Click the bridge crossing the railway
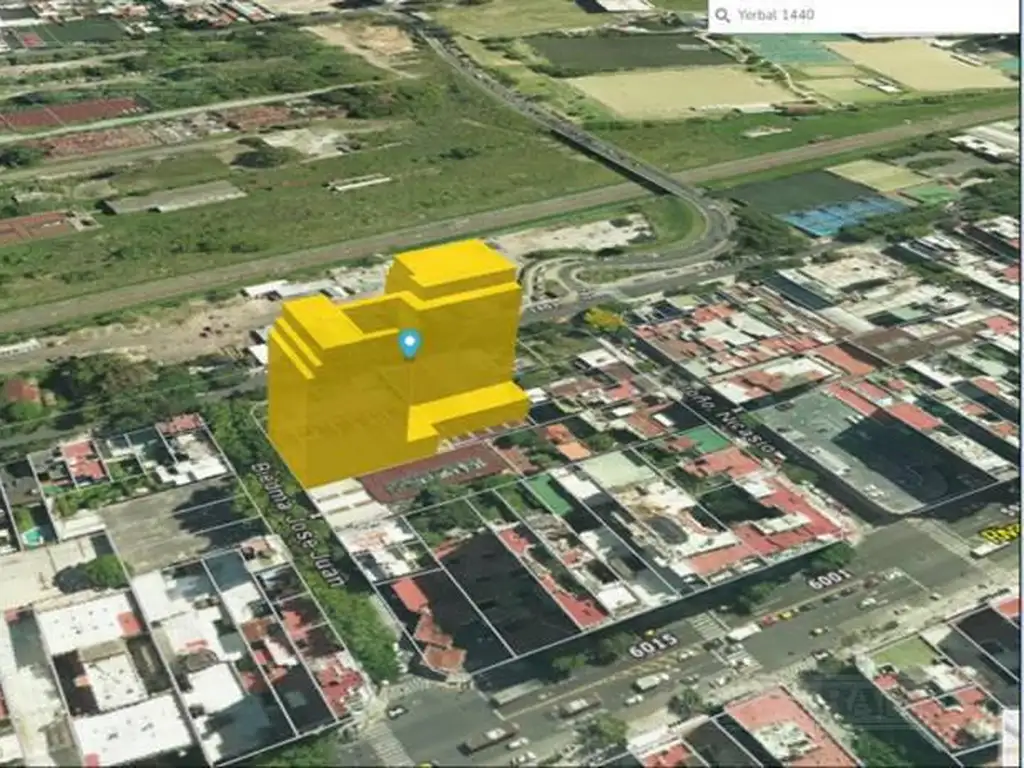1024x768 pixels. 600,150
